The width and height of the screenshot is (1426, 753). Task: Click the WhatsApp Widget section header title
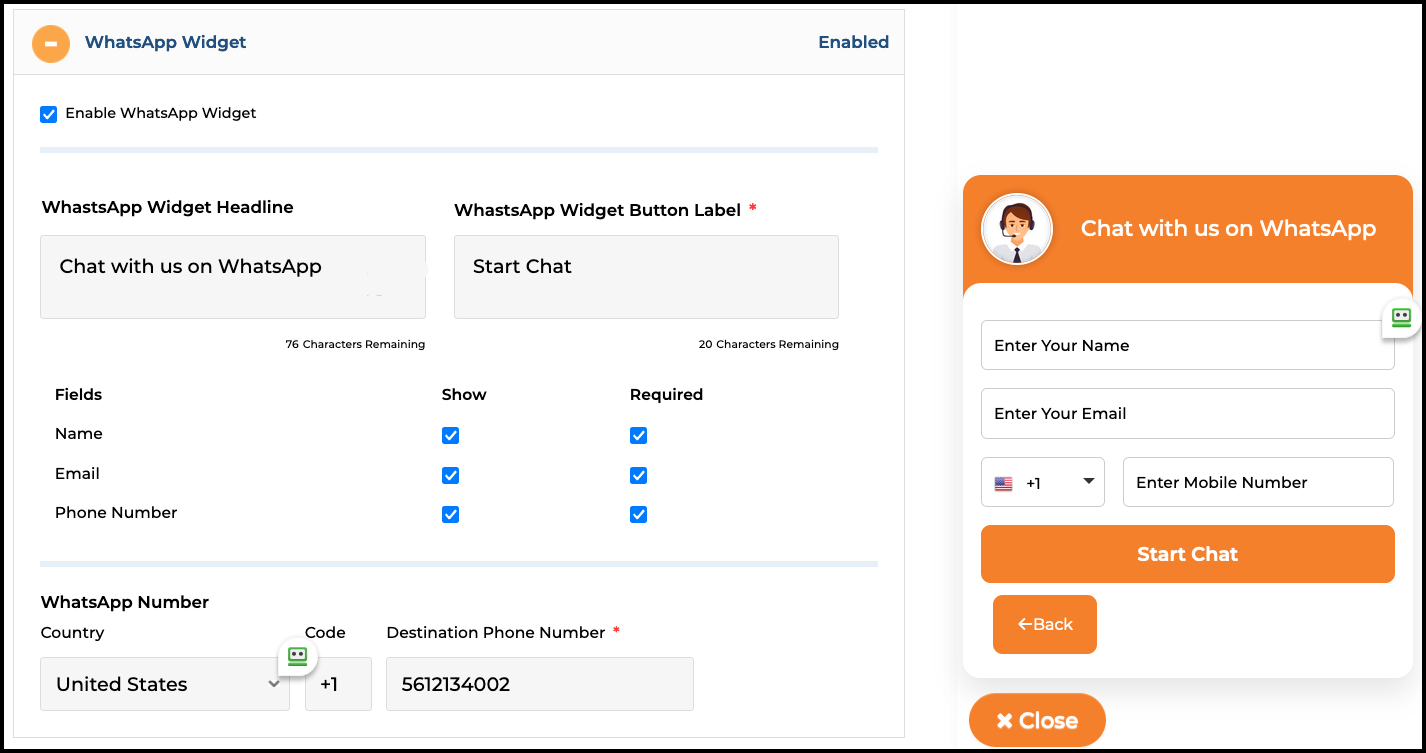click(x=165, y=42)
